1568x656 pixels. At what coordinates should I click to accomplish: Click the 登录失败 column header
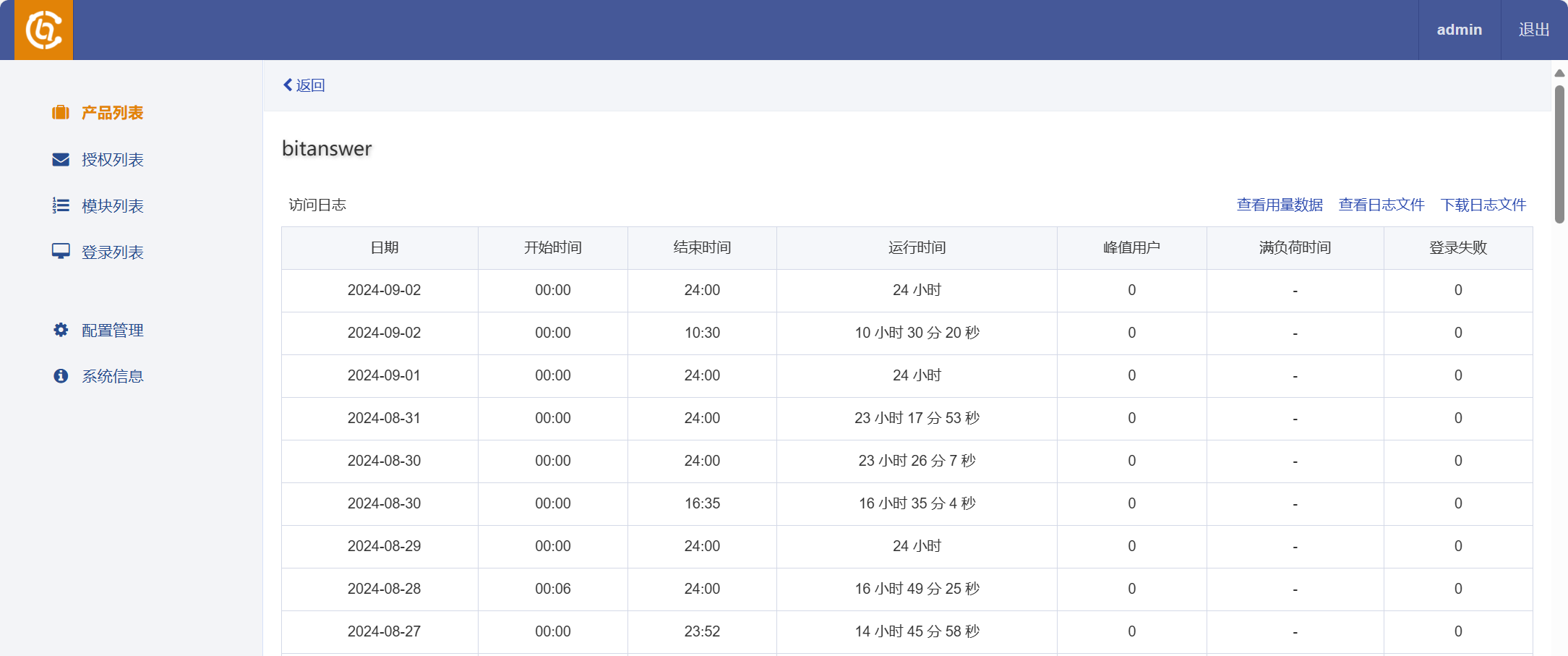pyautogui.click(x=1458, y=247)
